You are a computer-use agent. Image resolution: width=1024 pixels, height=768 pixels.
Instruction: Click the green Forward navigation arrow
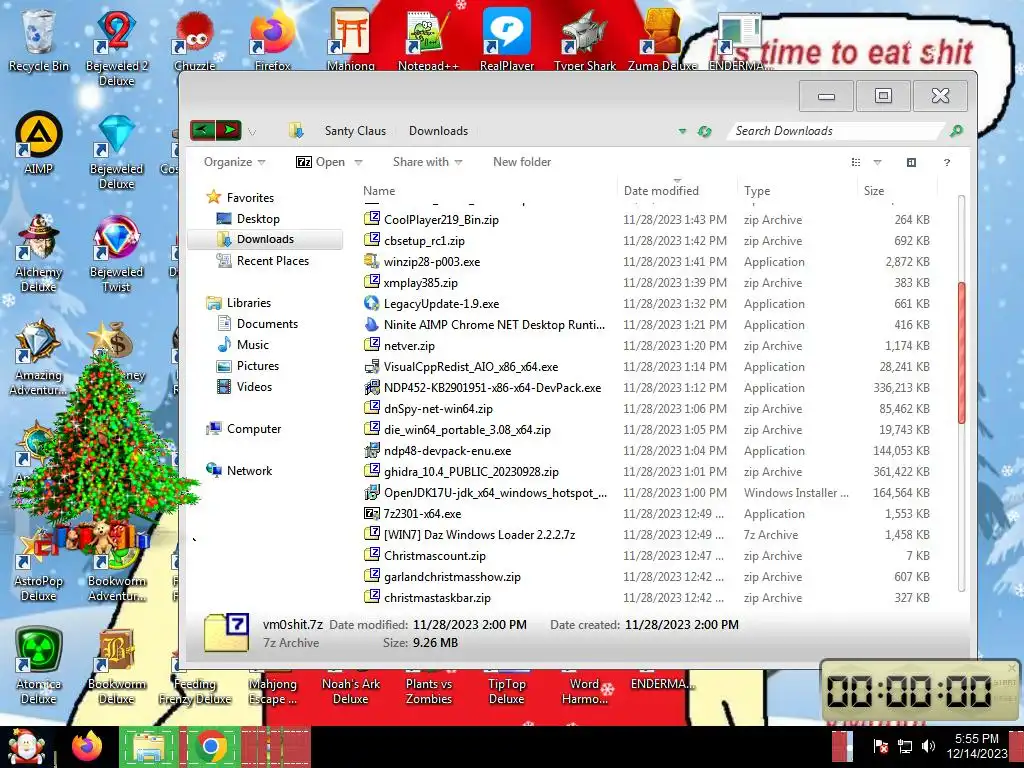tap(229, 130)
